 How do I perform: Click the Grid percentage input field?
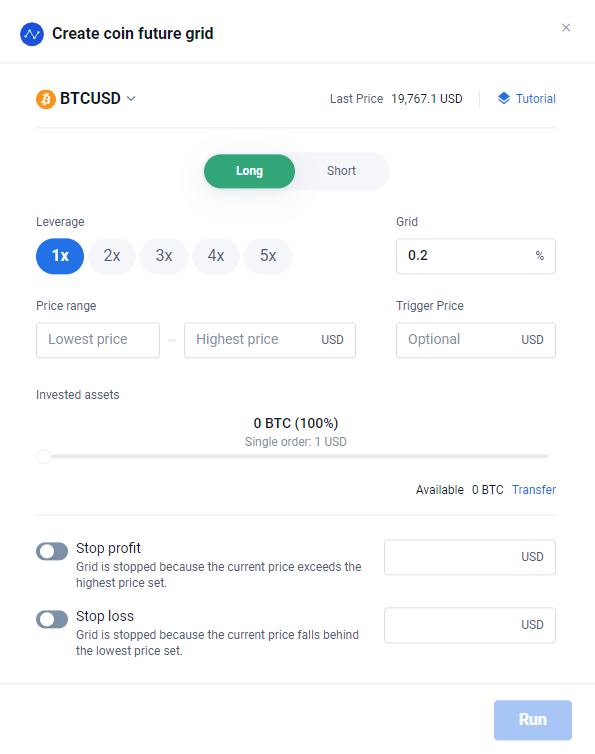476,256
